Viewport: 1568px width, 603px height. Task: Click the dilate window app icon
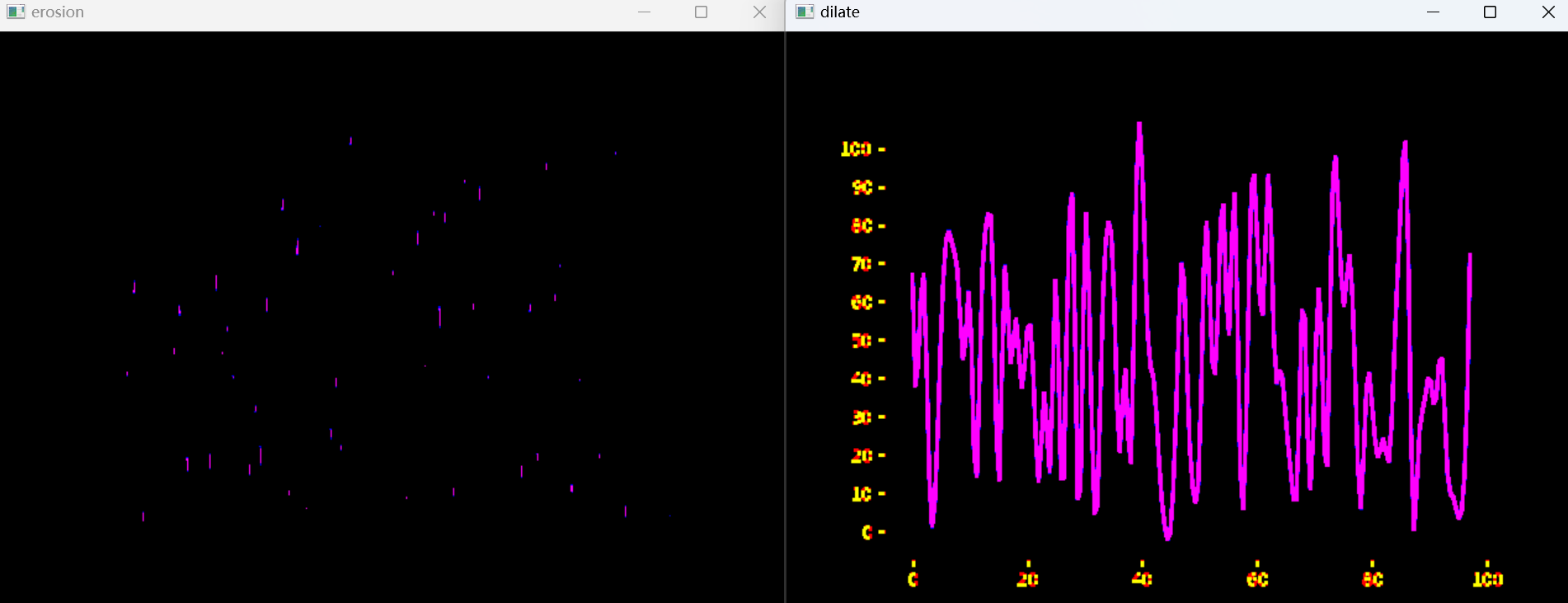(x=805, y=12)
